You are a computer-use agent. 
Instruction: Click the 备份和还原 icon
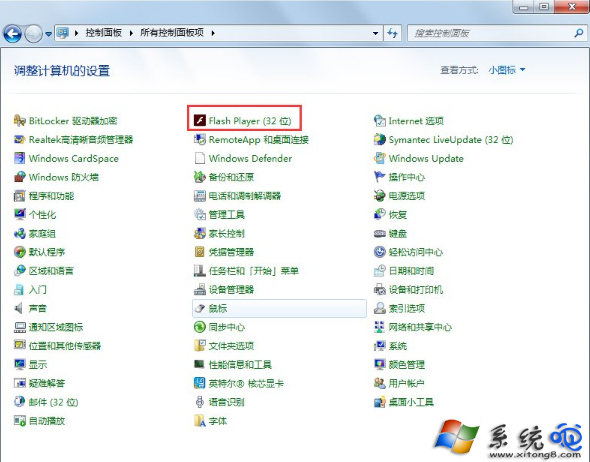pos(199,177)
